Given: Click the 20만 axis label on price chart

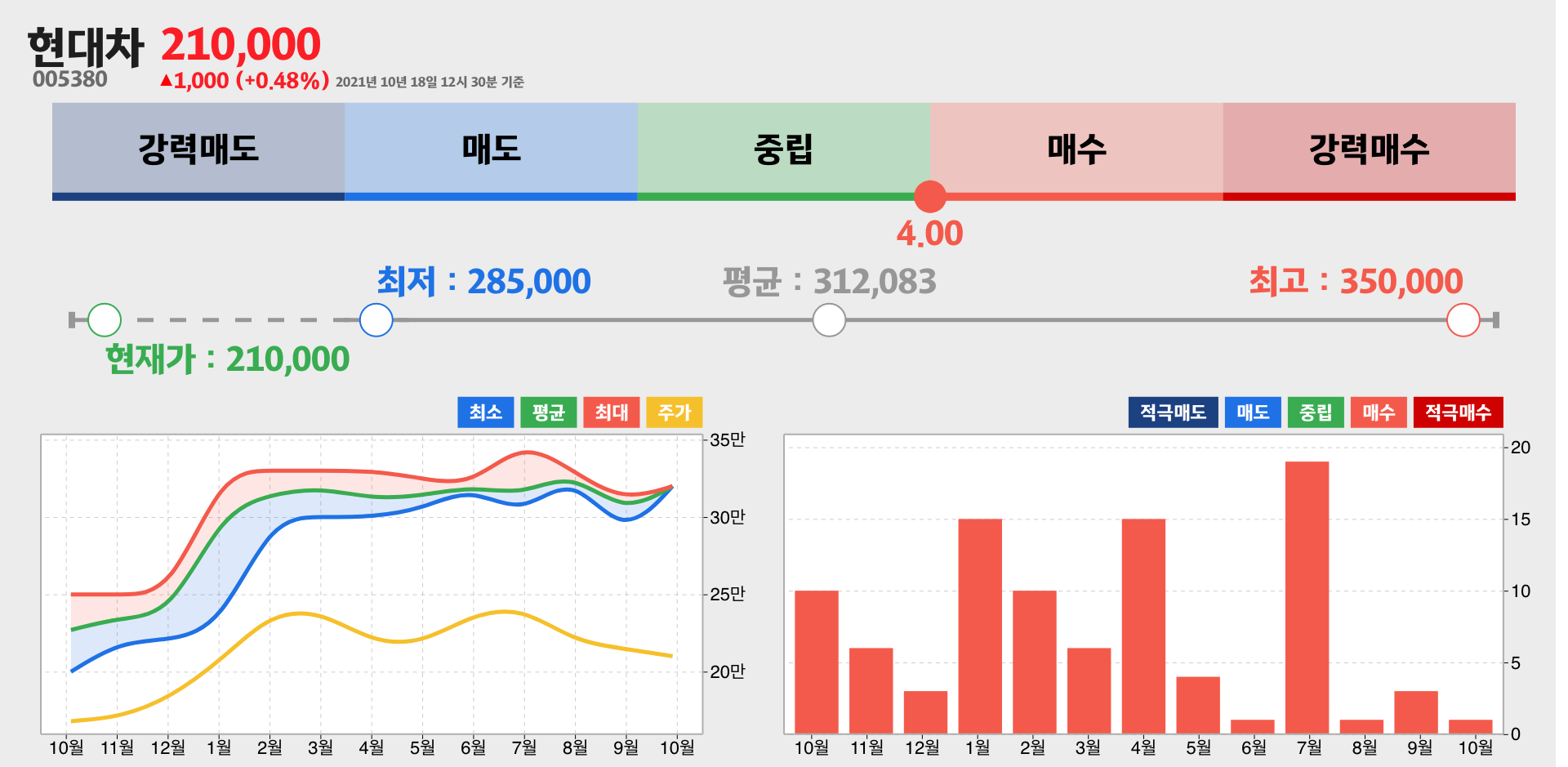Looking at the screenshot, I should (x=728, y=671).
